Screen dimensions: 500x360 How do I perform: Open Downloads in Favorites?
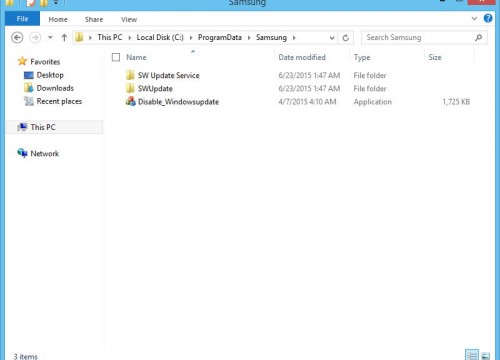(55, 88)
